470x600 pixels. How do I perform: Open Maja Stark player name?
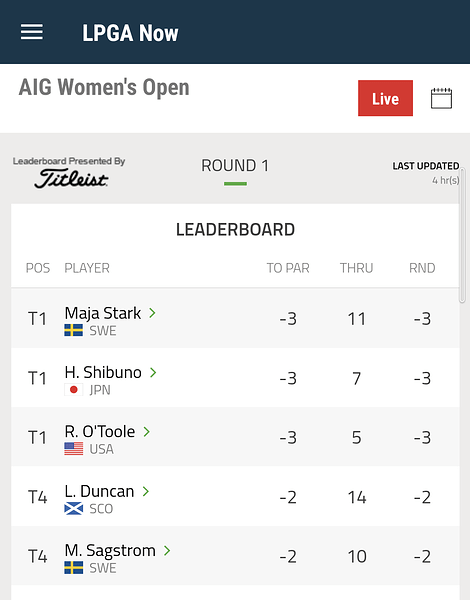point(103,313)
